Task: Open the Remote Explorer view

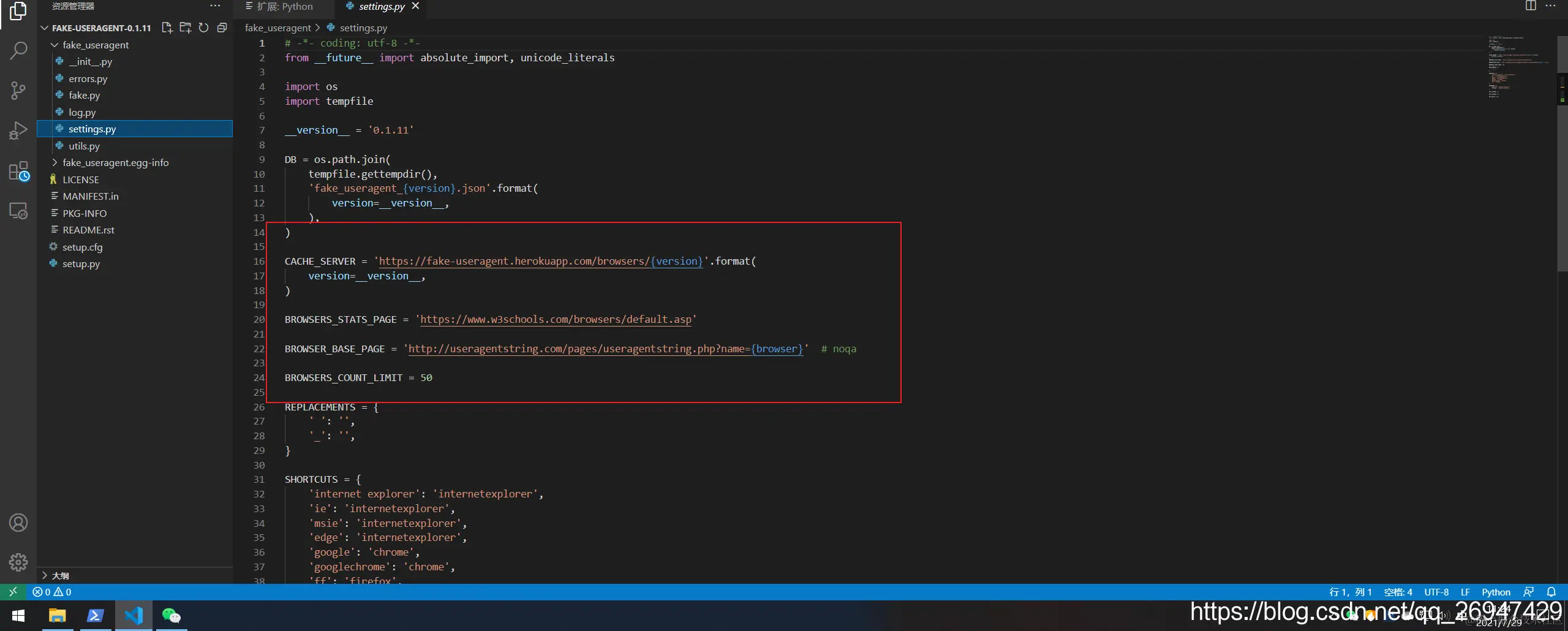Action: point(18,211)
